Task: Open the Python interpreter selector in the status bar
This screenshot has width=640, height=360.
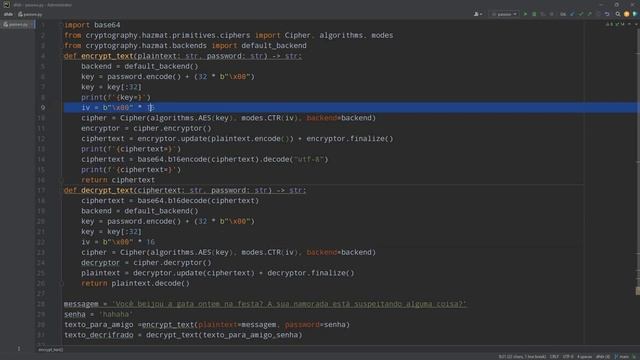Action: [x=603, y=357]
